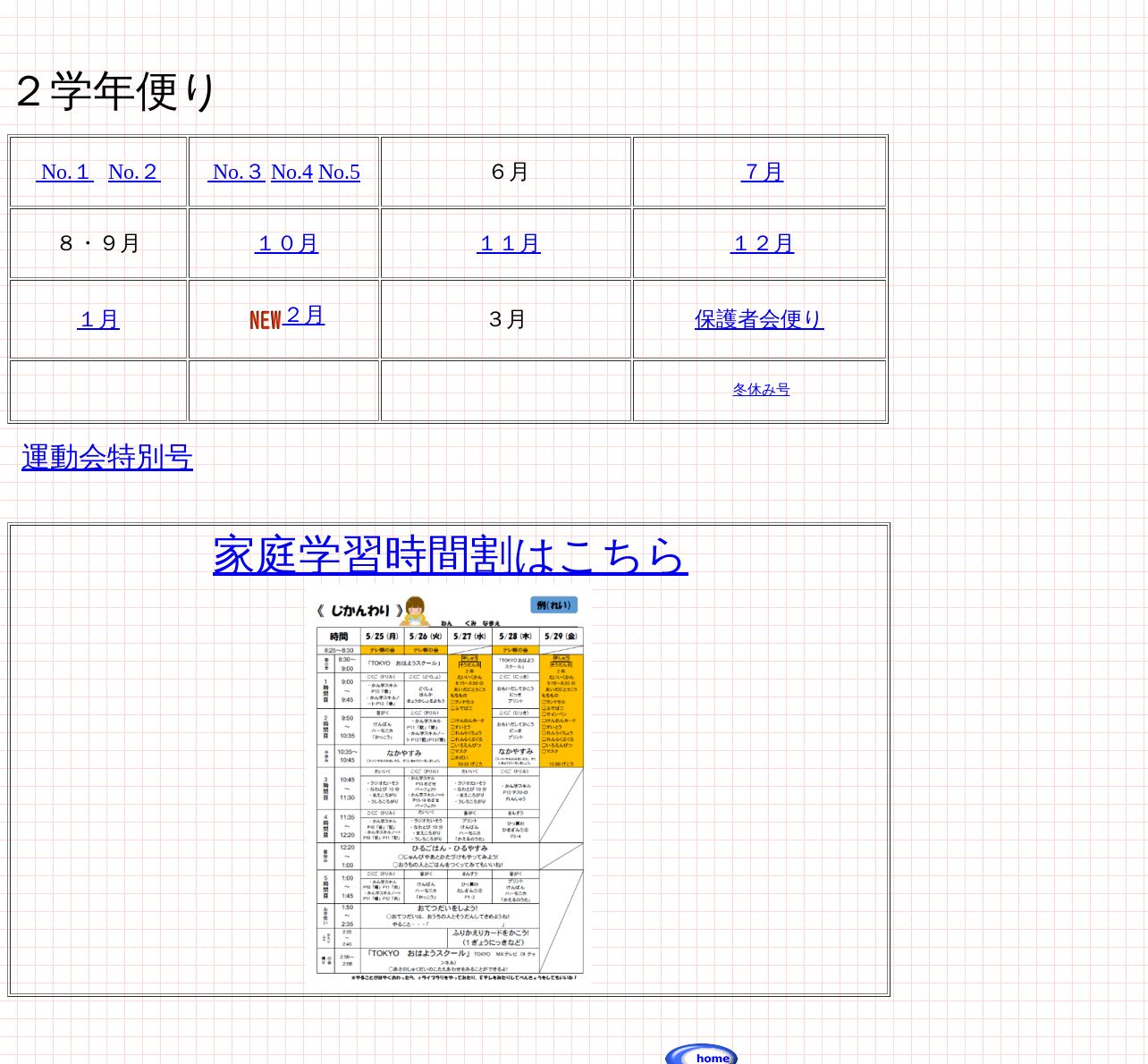Click the 8・9月 table cell text

[x=99, y=243]
